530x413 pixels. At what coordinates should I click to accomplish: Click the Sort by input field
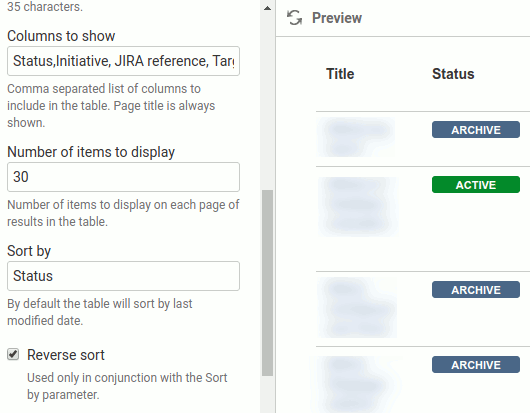tap(123, 276)
